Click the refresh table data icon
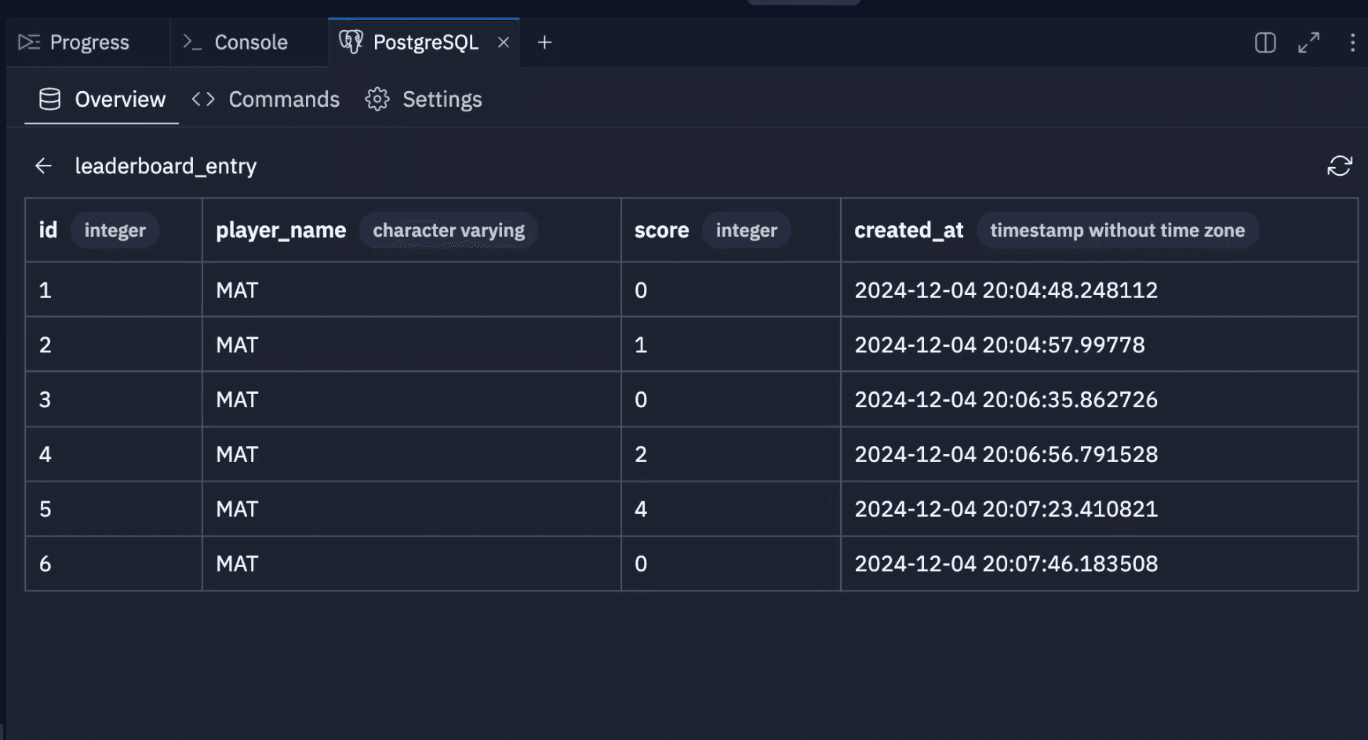The image size is (1368, 740). (1339, 166)
